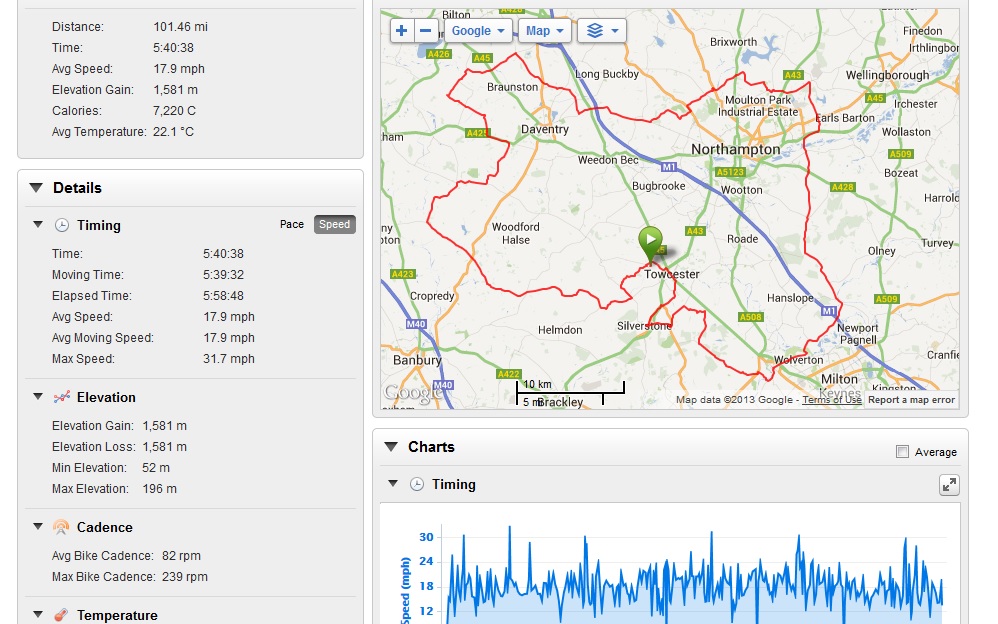Viewport: 998px width, 624px height.
Task: Zoom out the map with minus button
Action: (x=426, y=31)
